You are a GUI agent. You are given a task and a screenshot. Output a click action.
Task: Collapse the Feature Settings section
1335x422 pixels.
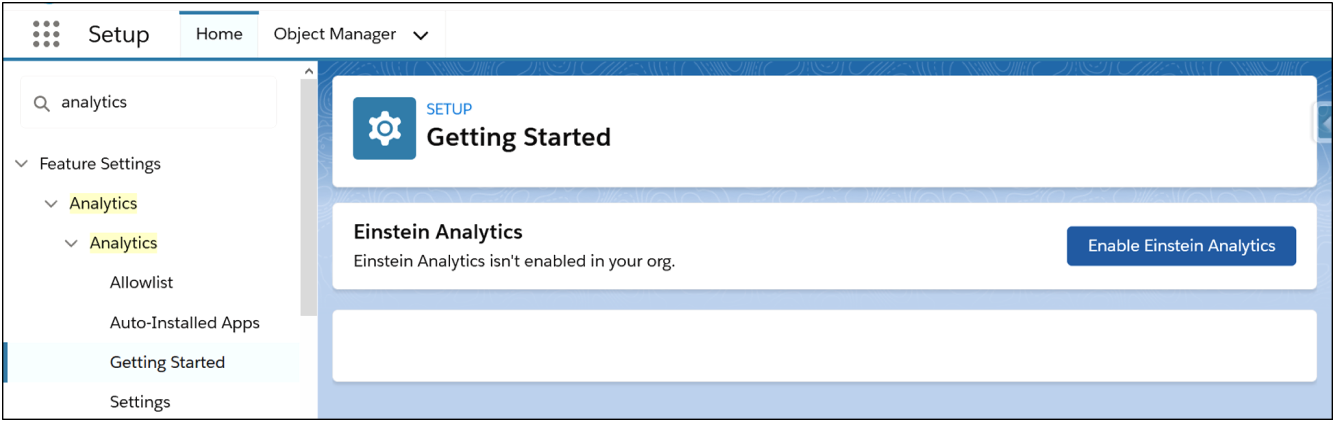click(22, 164)
